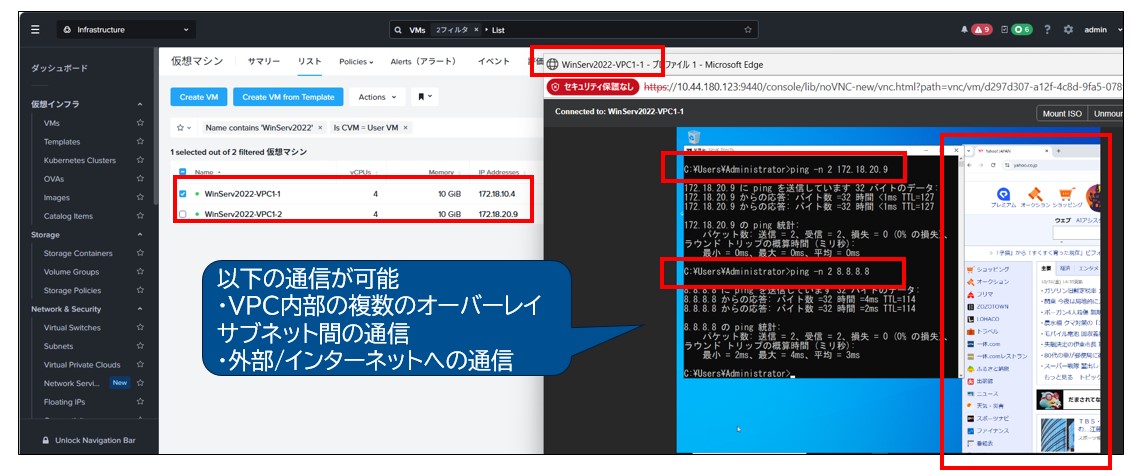Favorite the Templates sidebar item star
The width and height of the screenshot is (1141, 476).
(140, 142)
